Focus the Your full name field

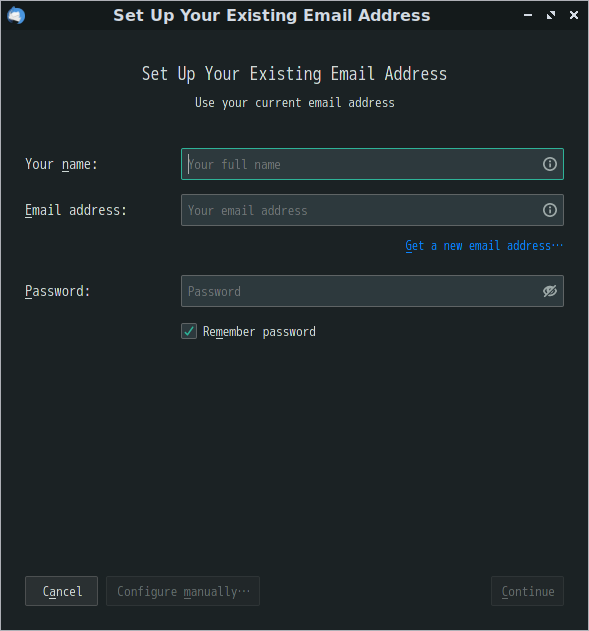(372, 164)
